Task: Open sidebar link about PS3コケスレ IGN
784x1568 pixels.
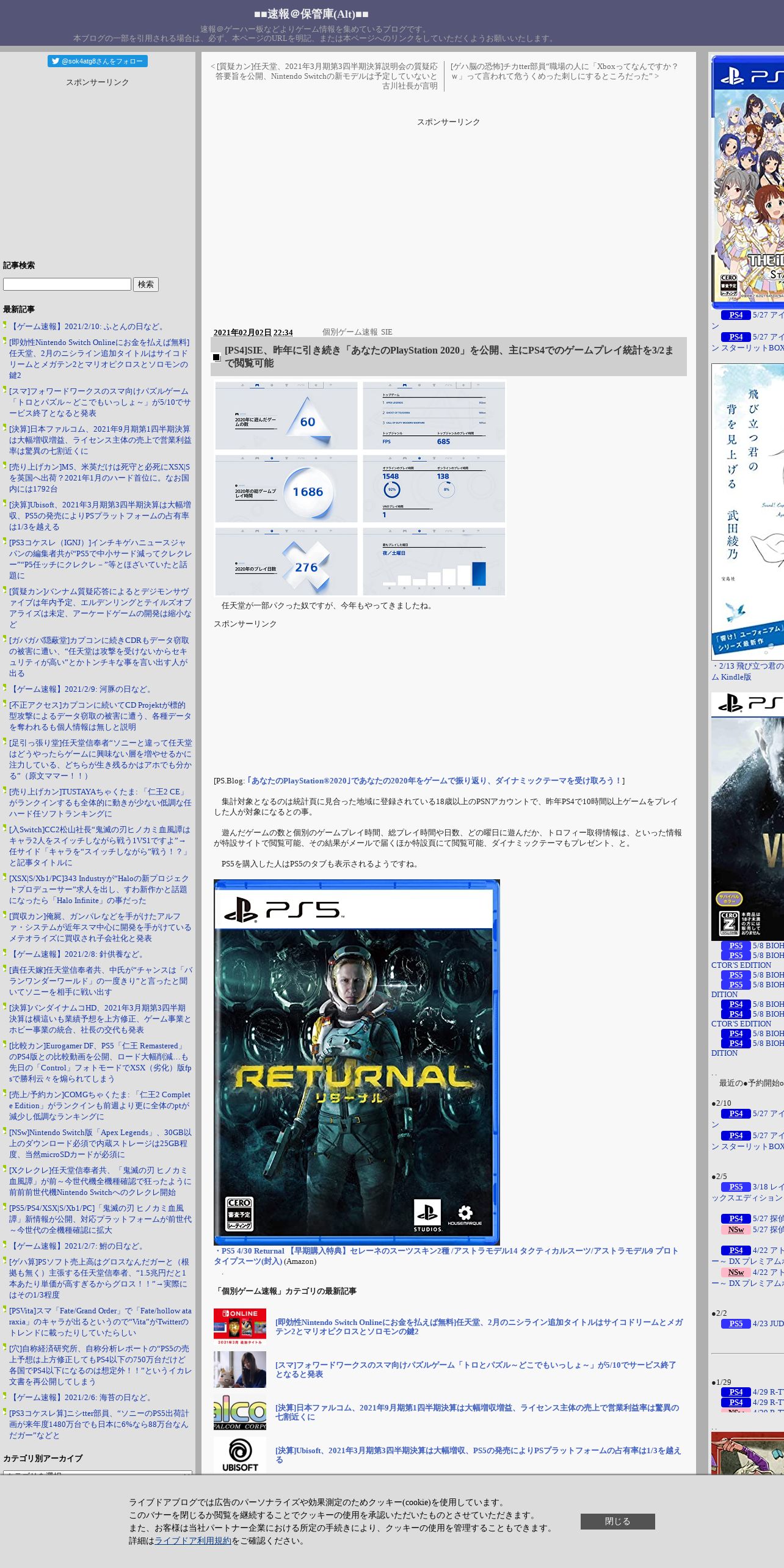Action: coord(100,559)
